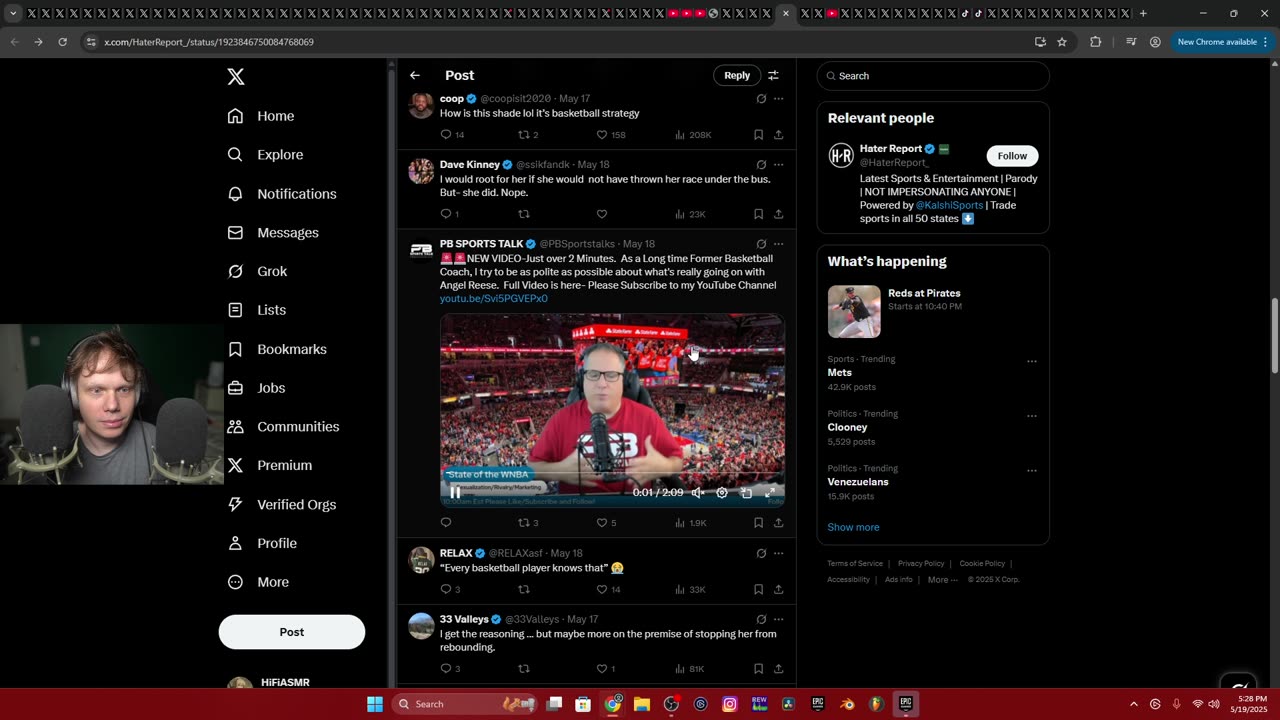This screenshot has height=720, width=1280.
Task: Open Explore in sidebar
Action: (265, 155)
